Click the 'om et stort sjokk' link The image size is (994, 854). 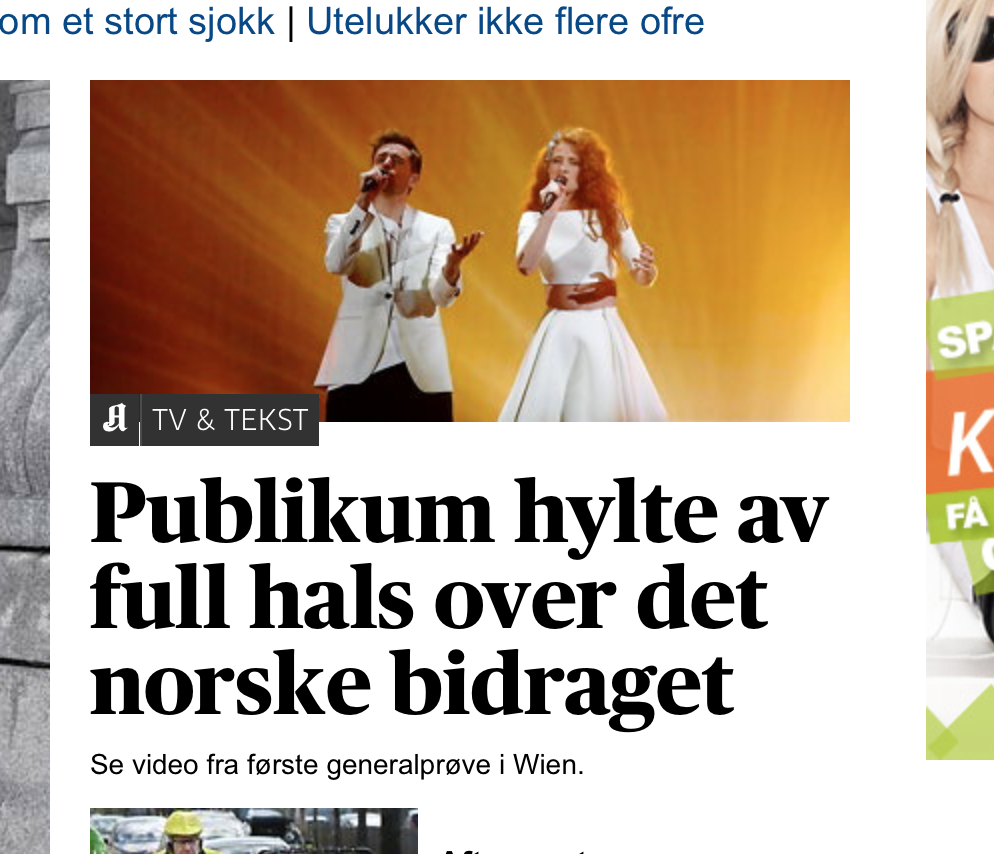click(138, 22)
